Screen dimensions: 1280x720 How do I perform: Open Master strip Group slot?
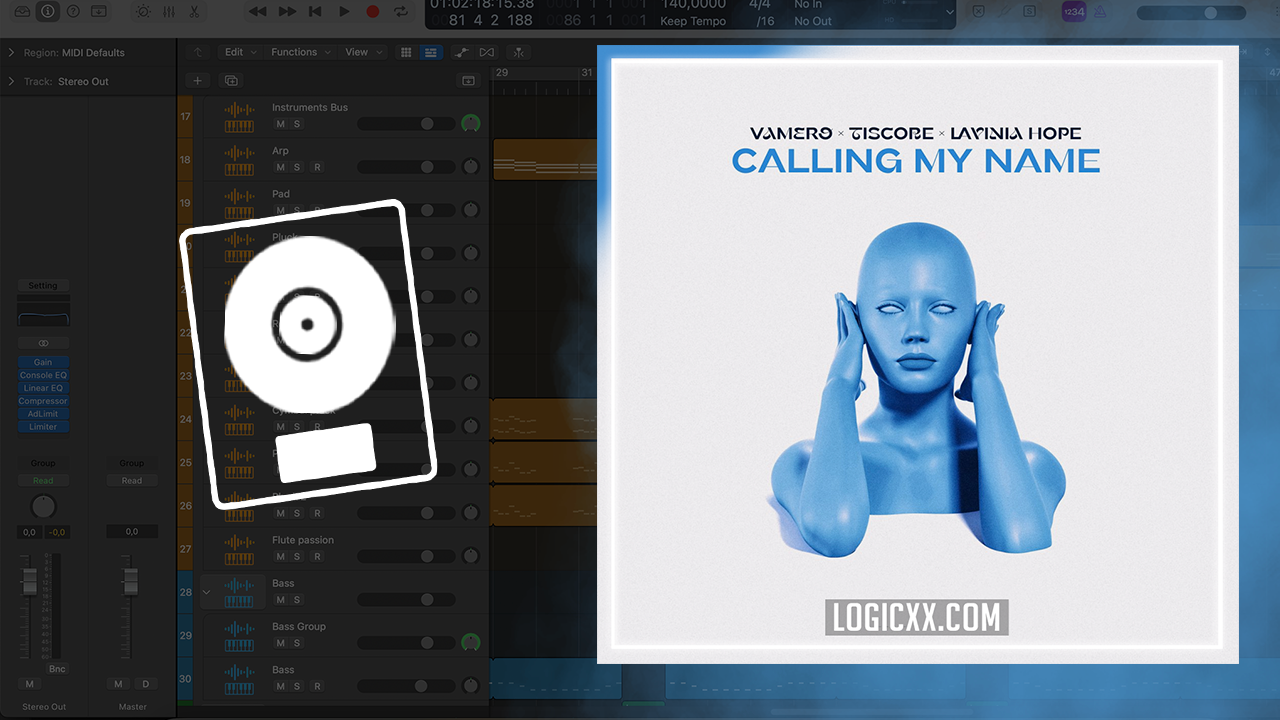click(132, 464)
